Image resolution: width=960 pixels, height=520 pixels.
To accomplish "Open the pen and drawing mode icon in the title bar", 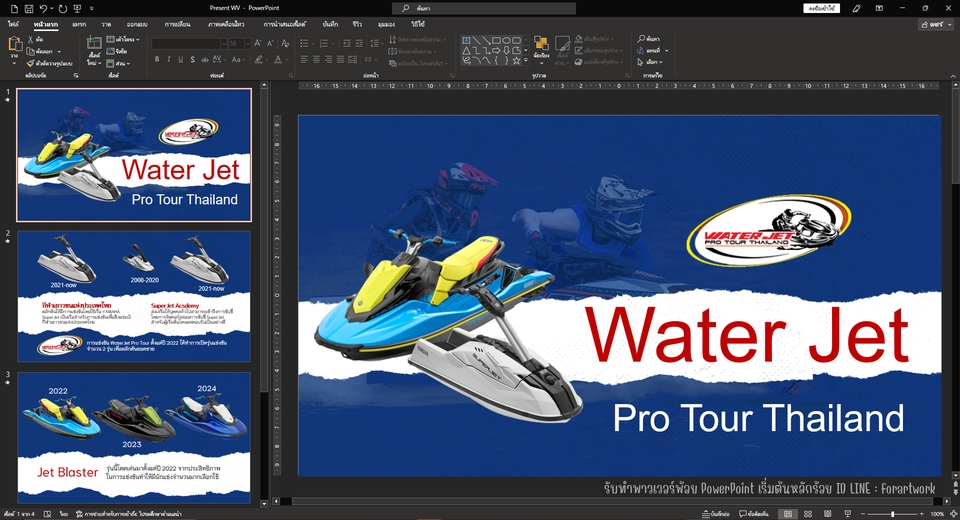I will (x=857, y=9).
